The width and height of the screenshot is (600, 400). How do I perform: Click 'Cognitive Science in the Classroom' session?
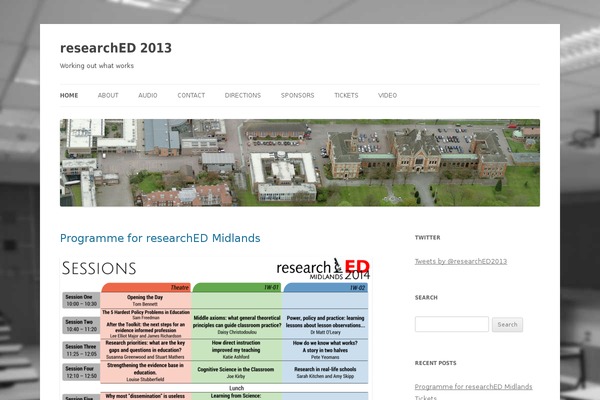(236, 372)
